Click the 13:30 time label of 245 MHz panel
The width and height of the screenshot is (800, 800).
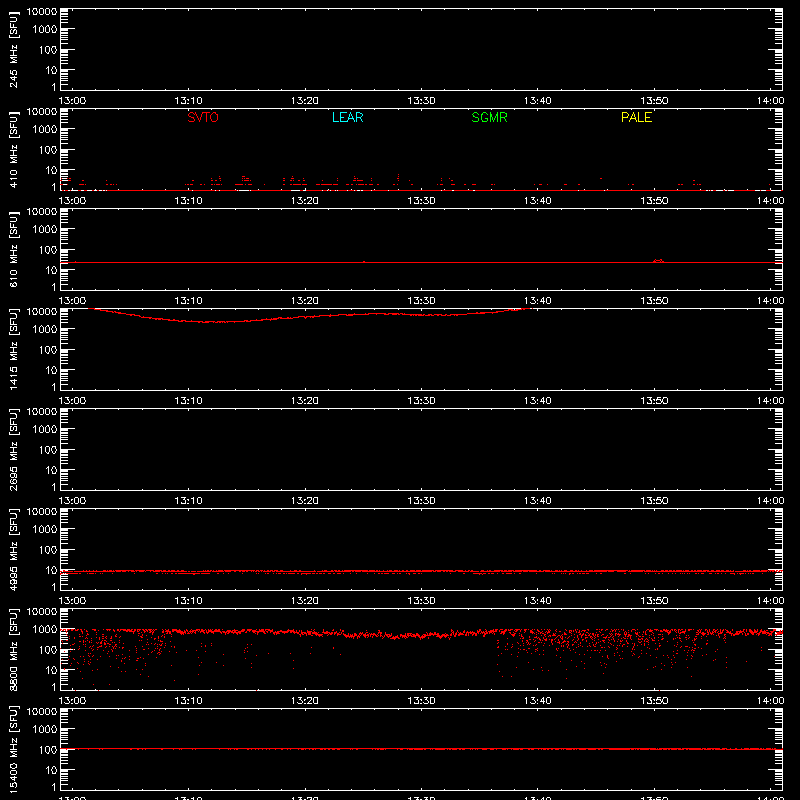[421, 101]
